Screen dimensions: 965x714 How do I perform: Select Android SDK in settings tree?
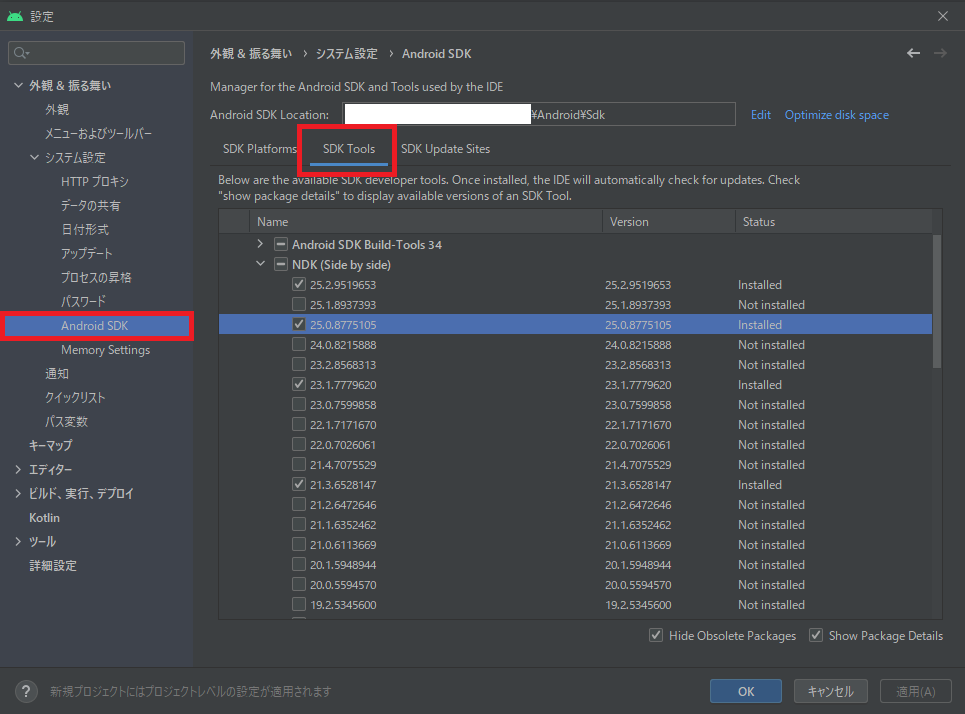coord(97,326)
